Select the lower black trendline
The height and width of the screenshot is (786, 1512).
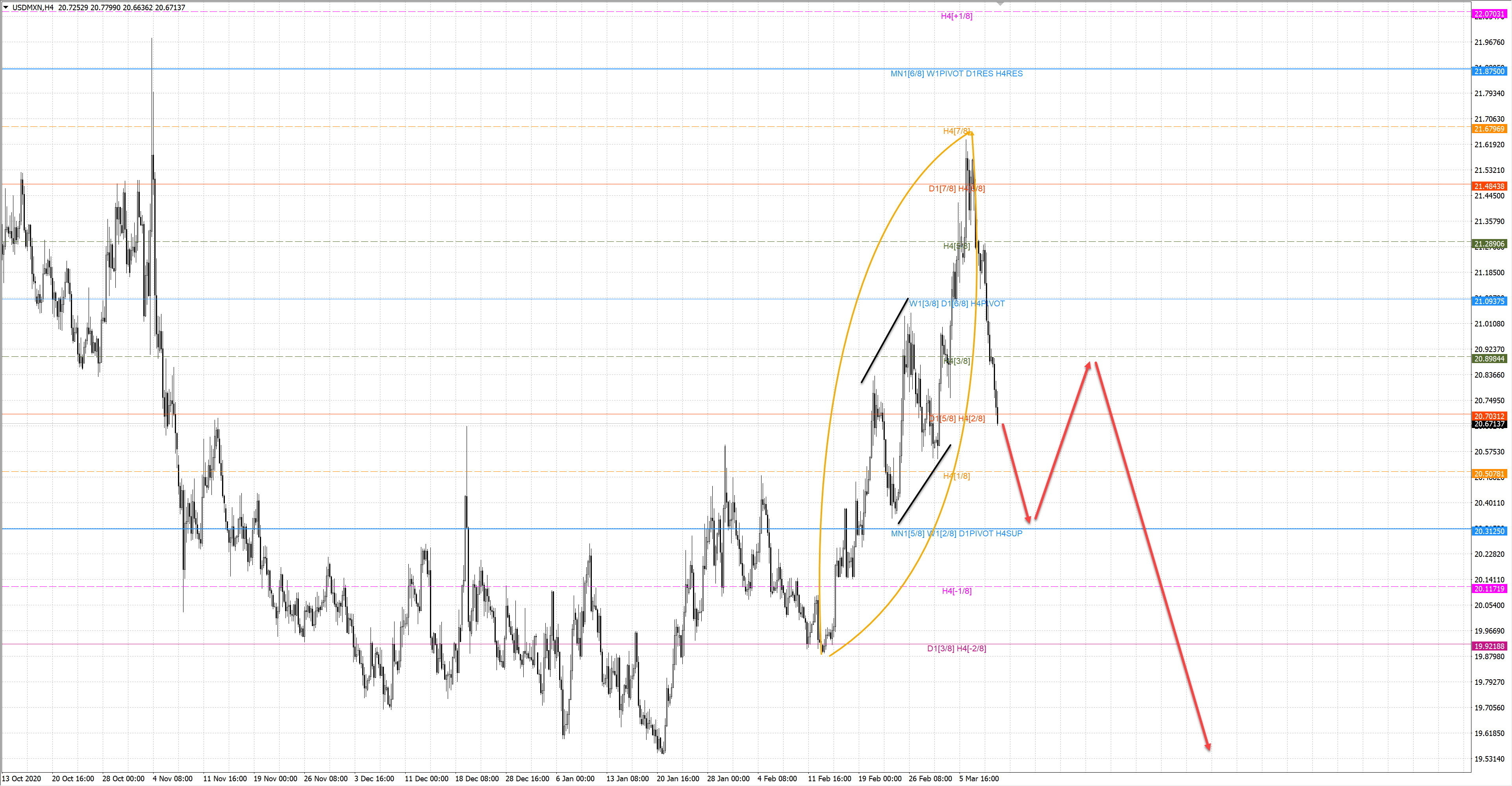[x=924, y=484]
